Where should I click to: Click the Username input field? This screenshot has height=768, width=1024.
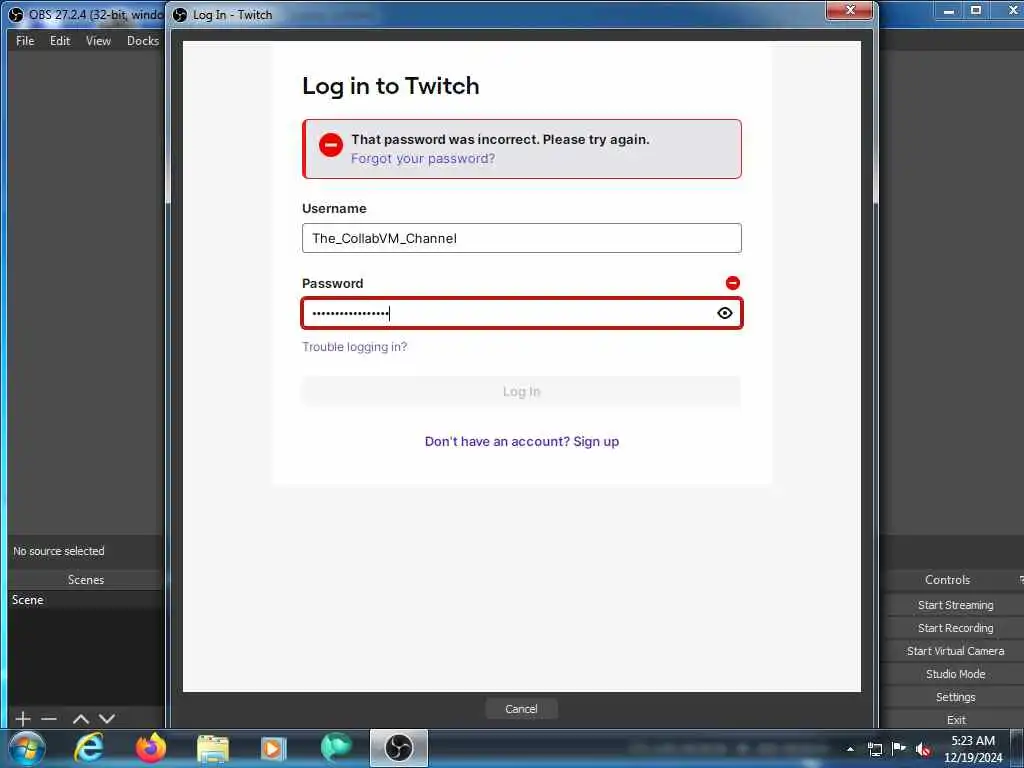tap(521, 238)
